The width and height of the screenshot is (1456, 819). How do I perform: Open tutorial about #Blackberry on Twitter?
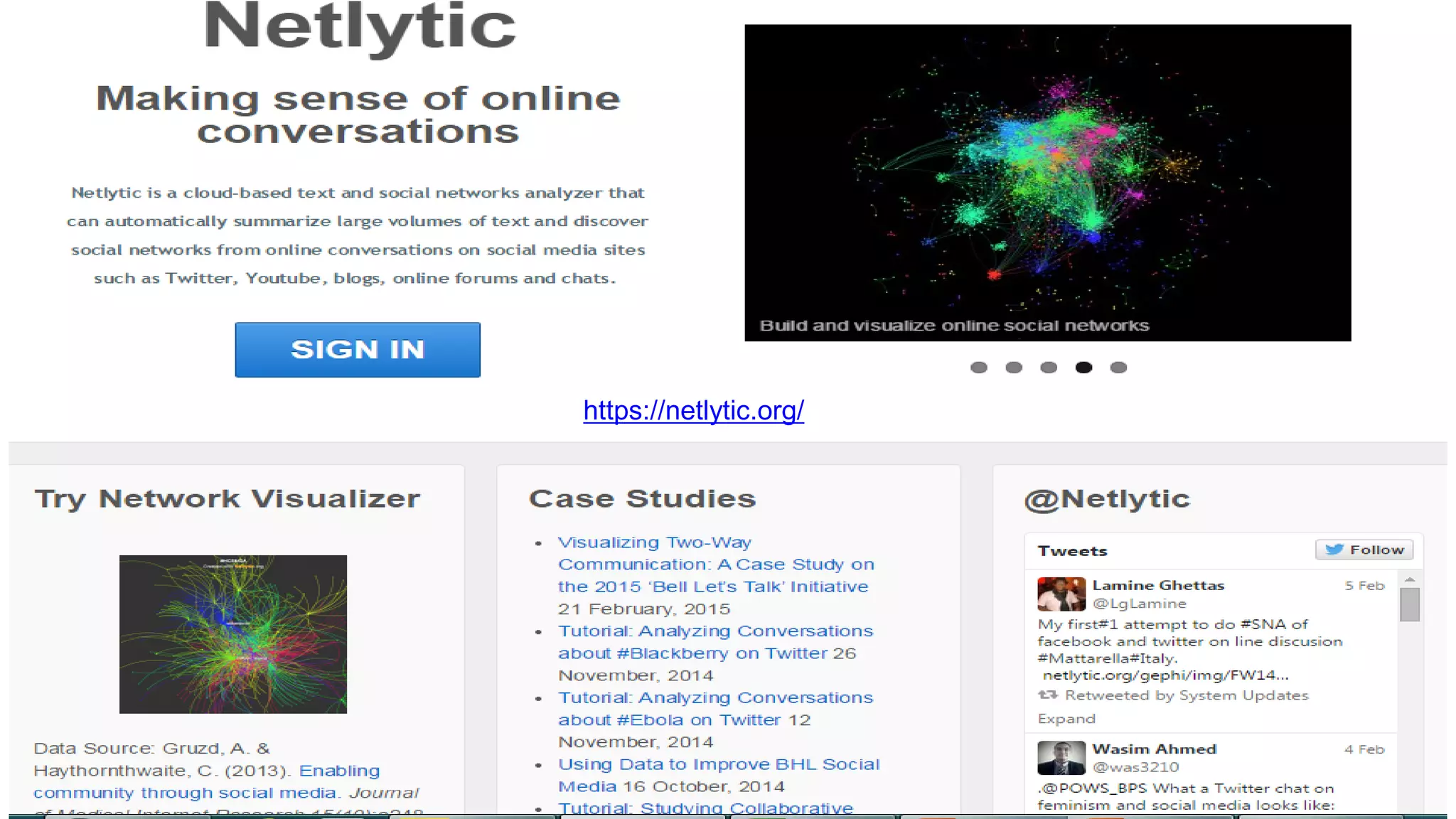pyautogui.click(x=715, y=642)
